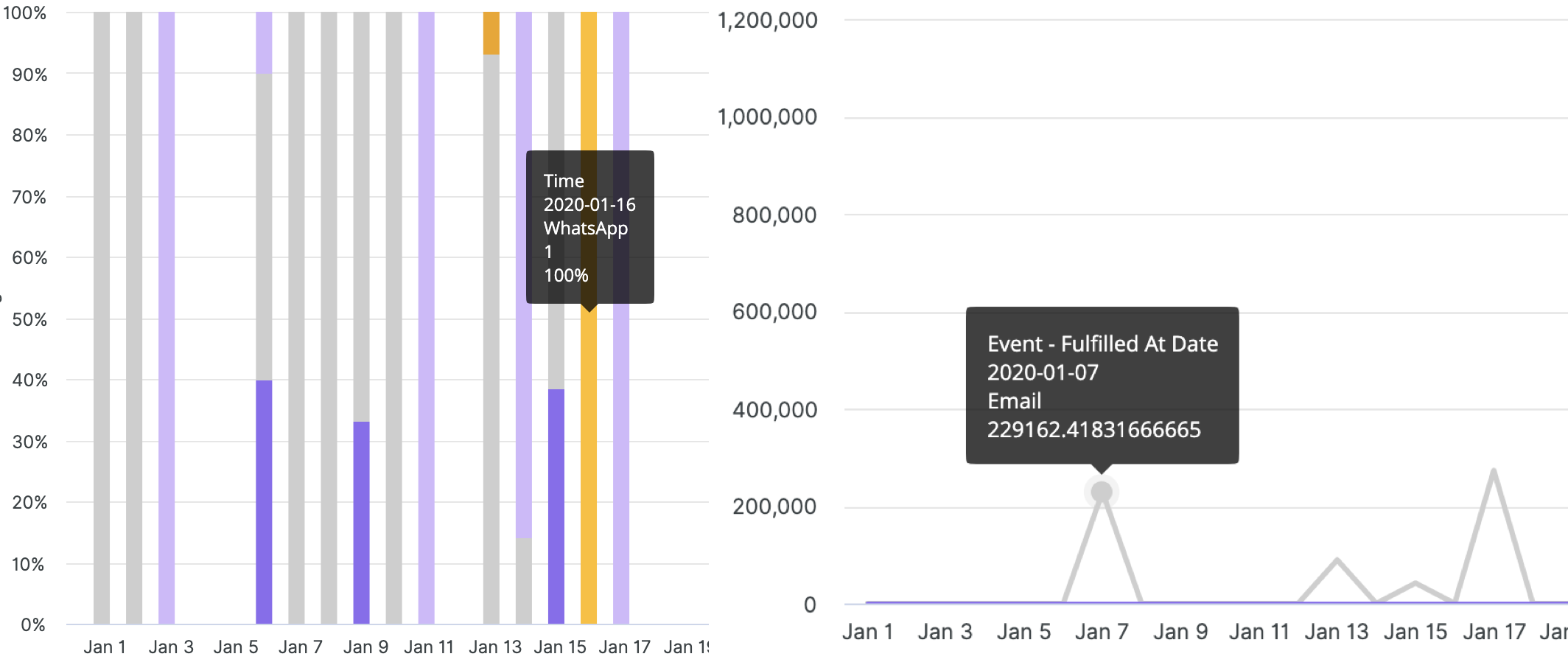Click the gray upper segment of Jan 9 bar
This screenshot has height=665, width=1568.
[361, 217]
